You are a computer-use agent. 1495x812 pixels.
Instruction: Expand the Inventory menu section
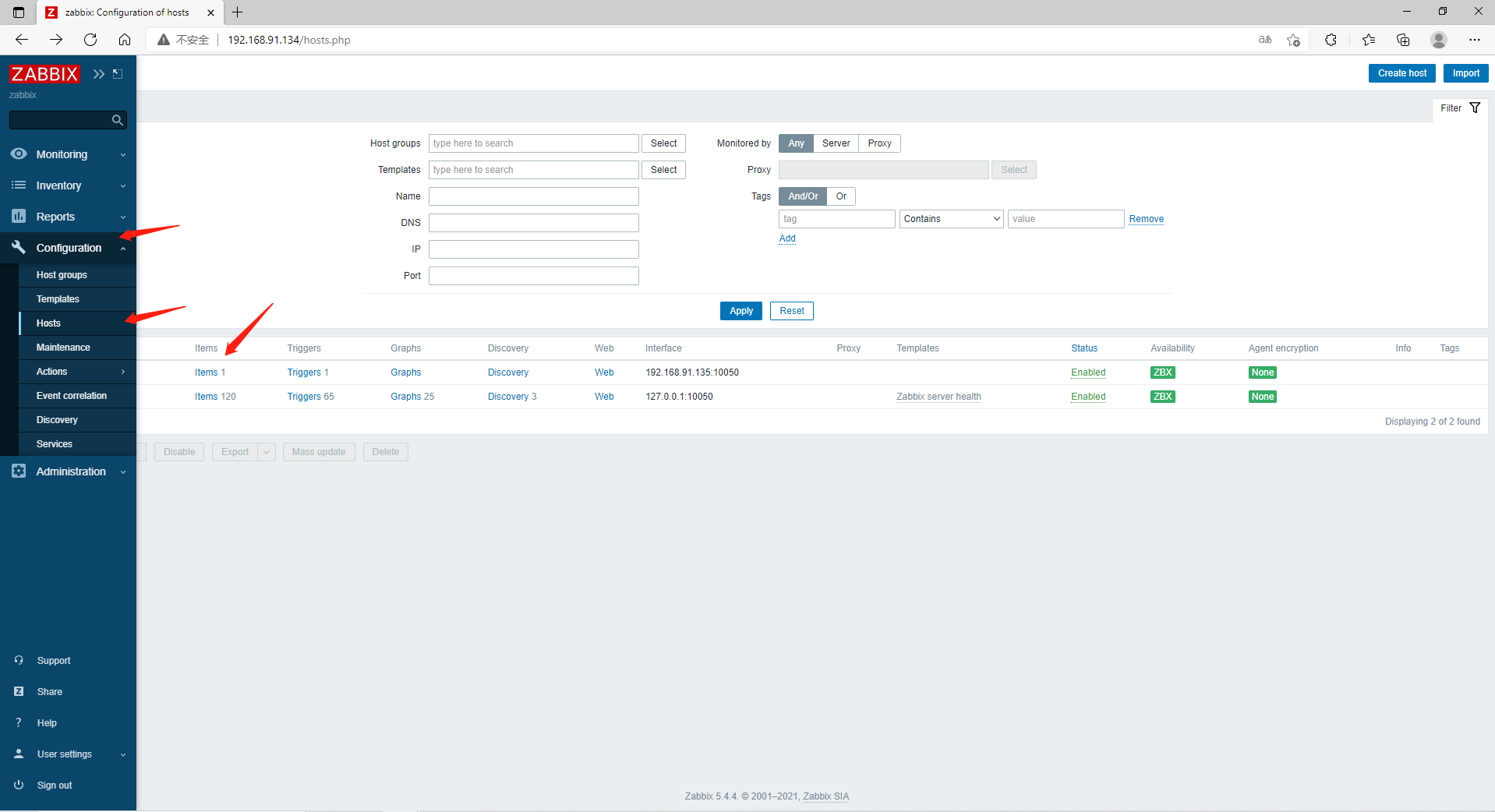[x=123, y=186]
